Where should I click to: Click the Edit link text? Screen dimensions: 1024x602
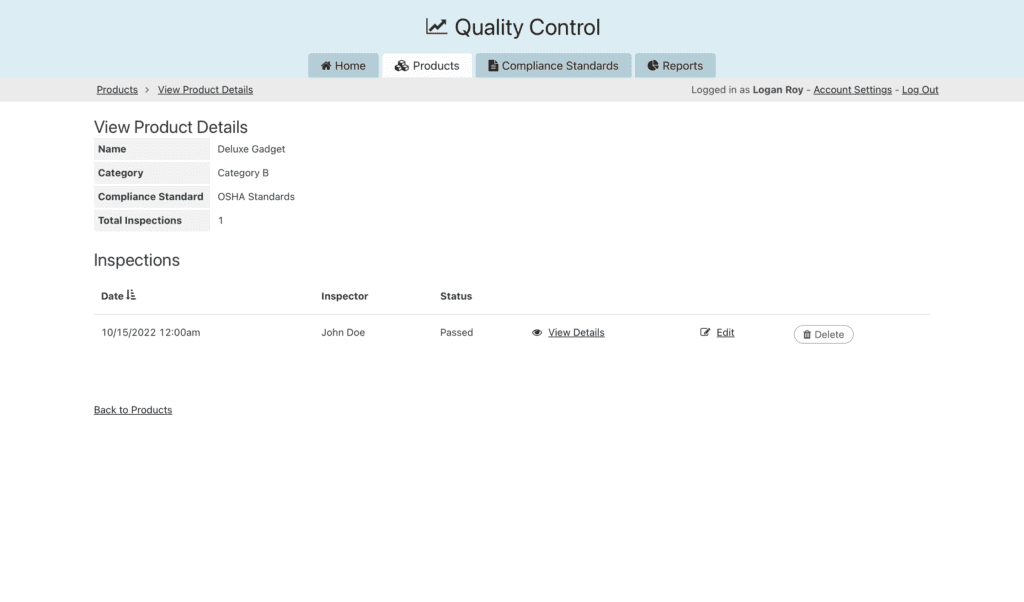point(725,333)
